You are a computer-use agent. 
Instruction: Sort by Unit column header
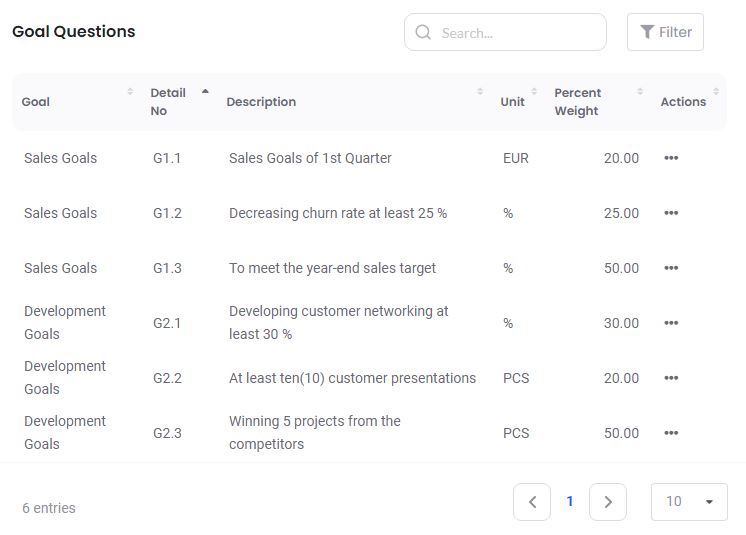(512, 102)
